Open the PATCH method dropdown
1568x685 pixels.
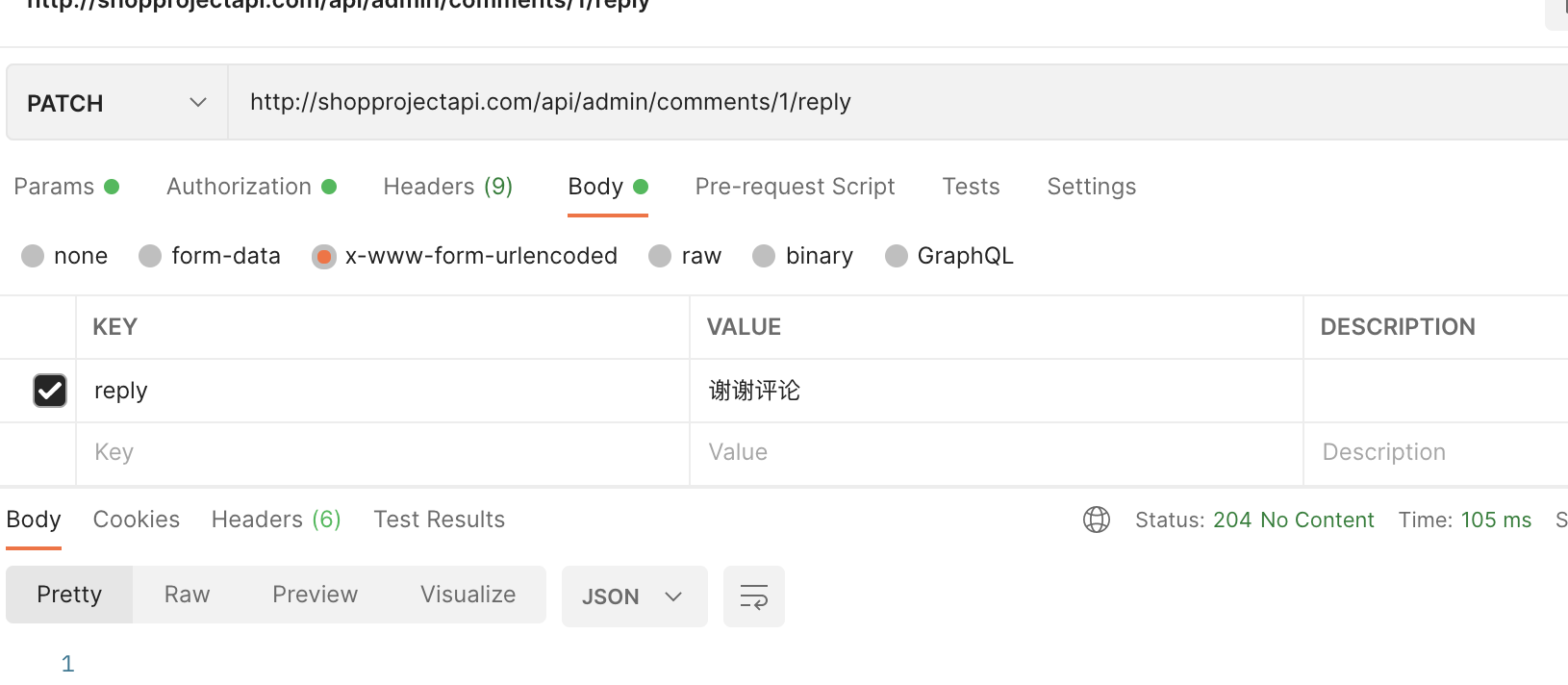coord(117,103)
